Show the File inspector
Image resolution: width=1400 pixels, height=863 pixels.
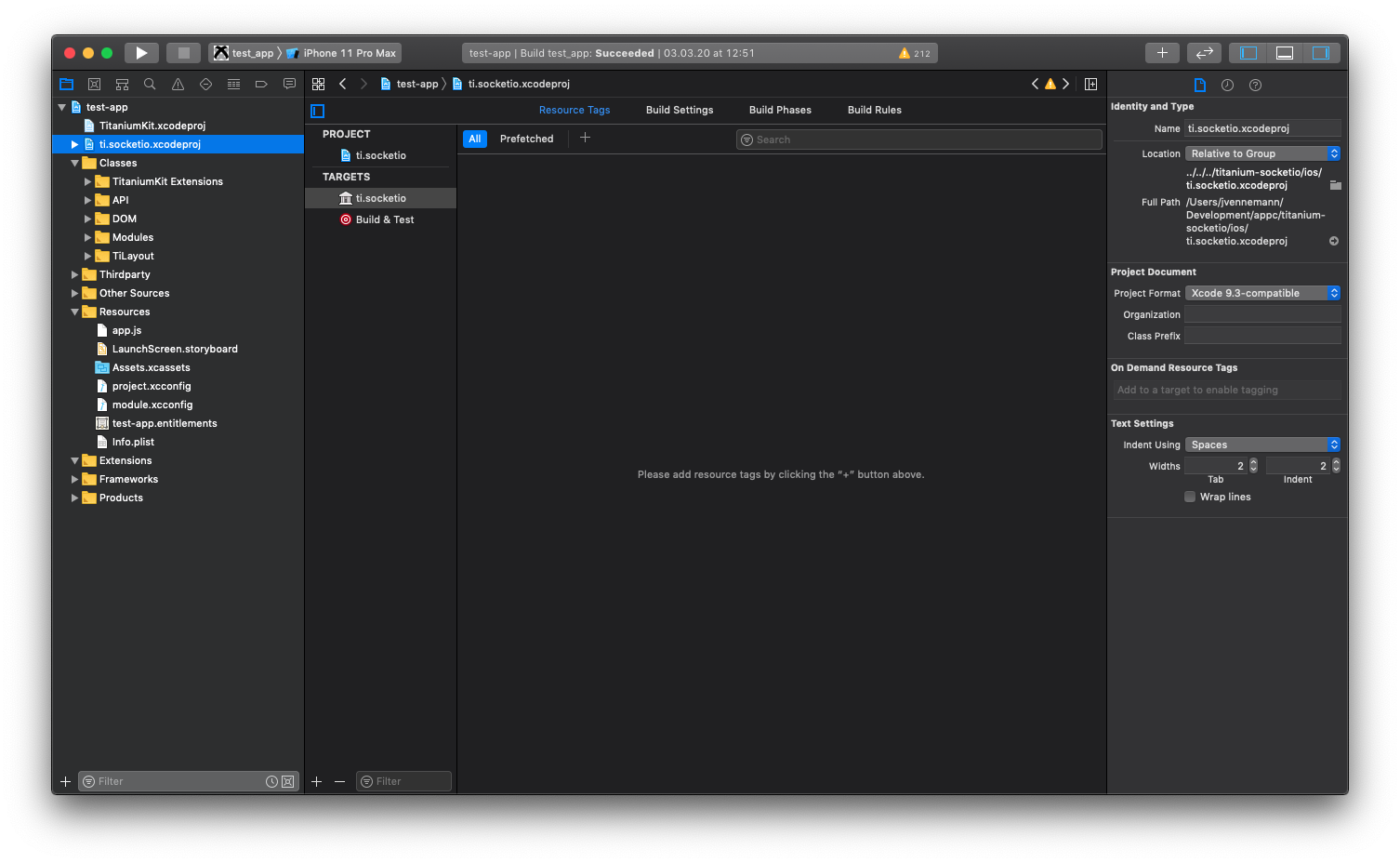(1199, 85)
